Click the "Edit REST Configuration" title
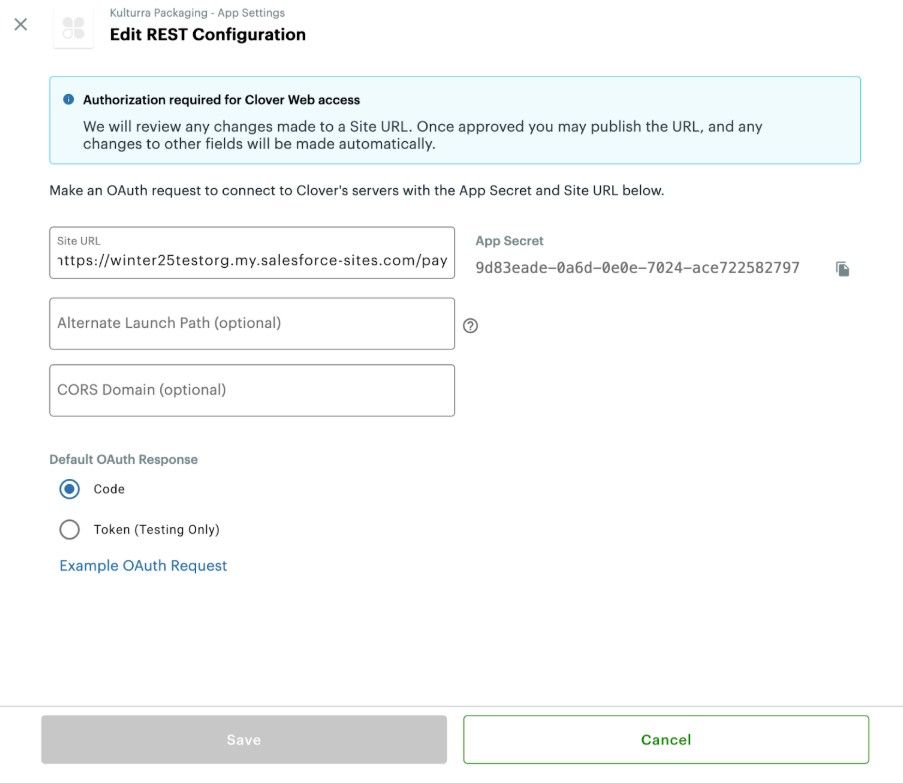Viewport: 903px width, 783px height. pyautogui.click(x=207, y=34)
